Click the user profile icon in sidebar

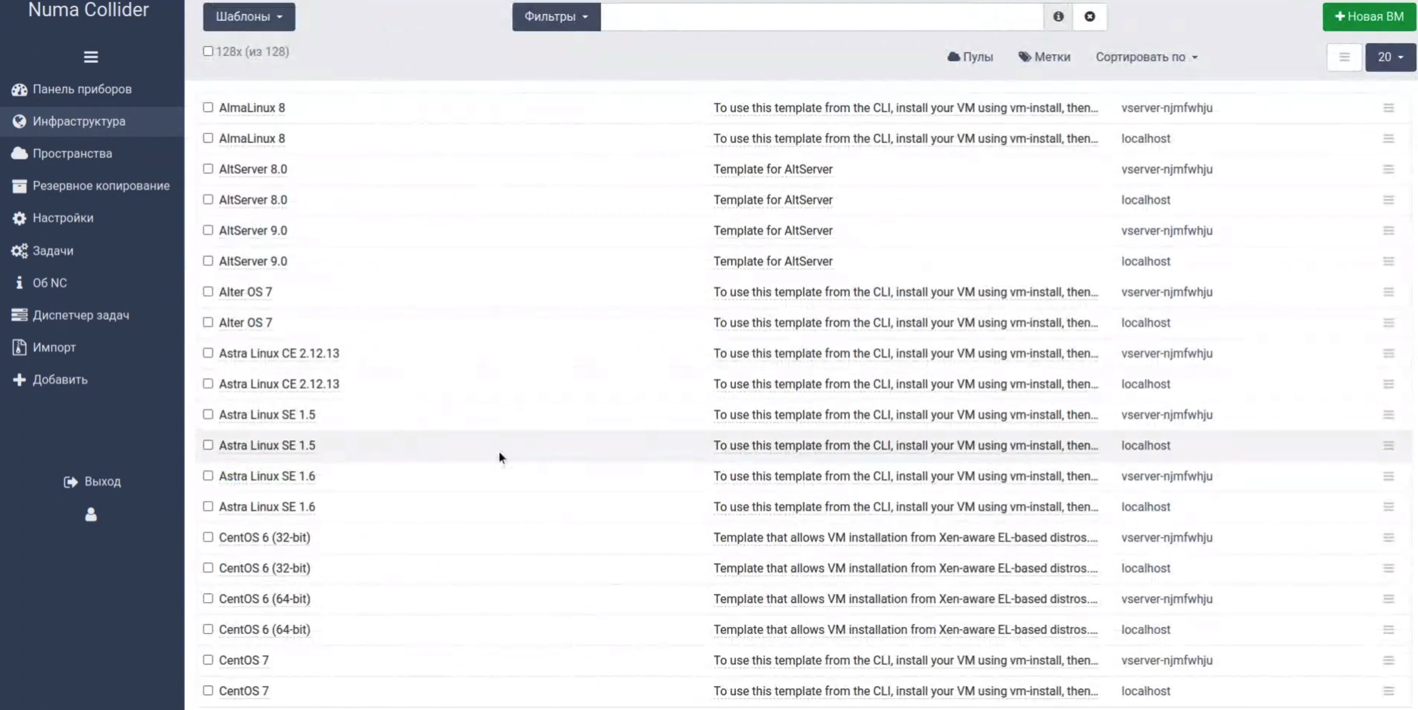(x=91, y=515)
